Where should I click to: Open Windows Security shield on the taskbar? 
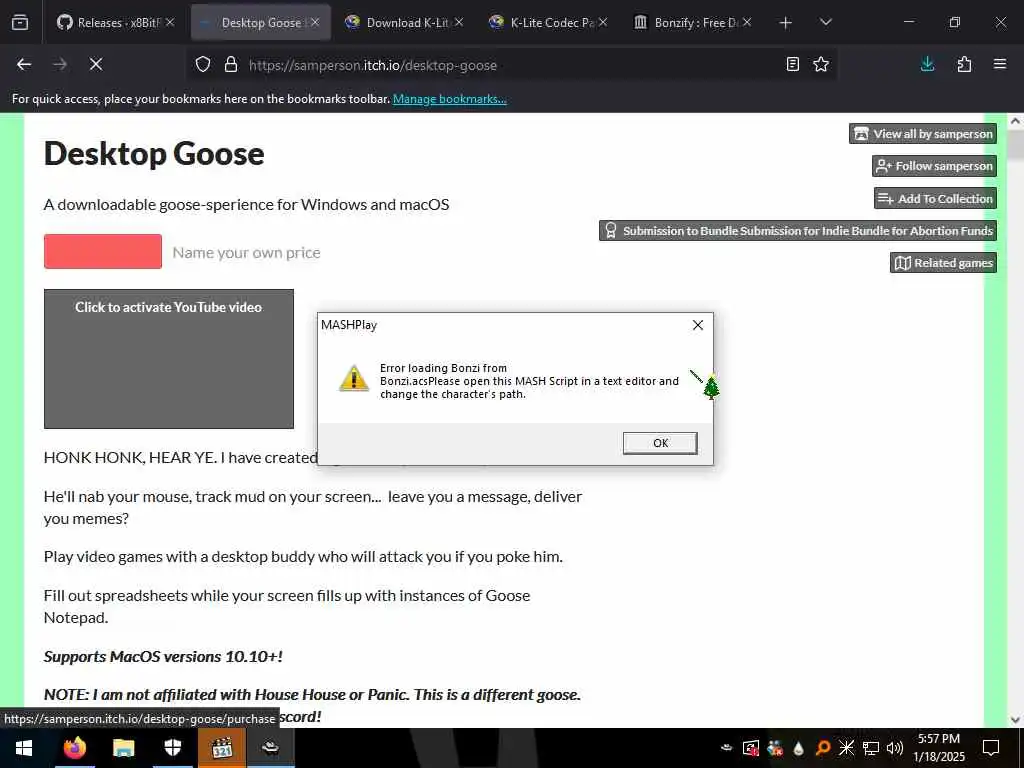coord(172,748)
